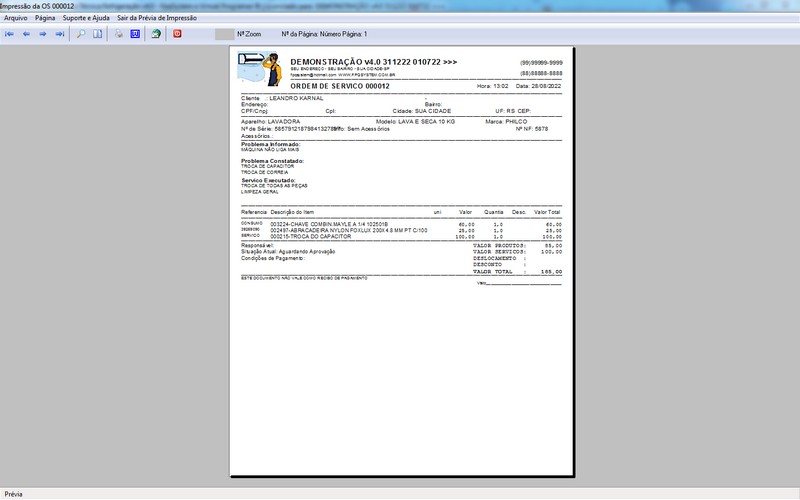Click the previous page arrow icon
This screenshot has width=800, height=500.
tap(26, 34)
